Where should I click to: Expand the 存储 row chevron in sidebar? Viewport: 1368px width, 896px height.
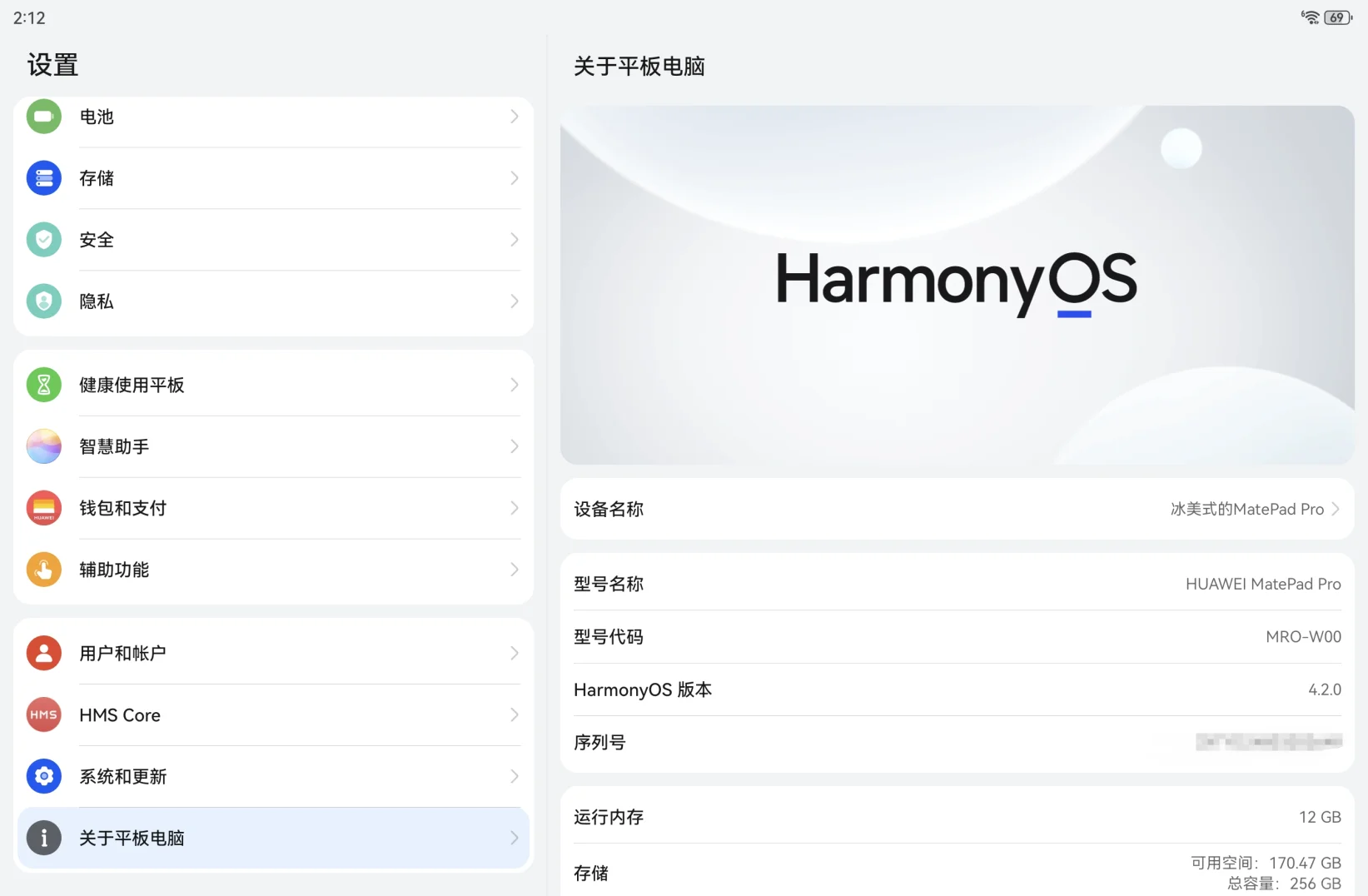[x=515, y=178]
